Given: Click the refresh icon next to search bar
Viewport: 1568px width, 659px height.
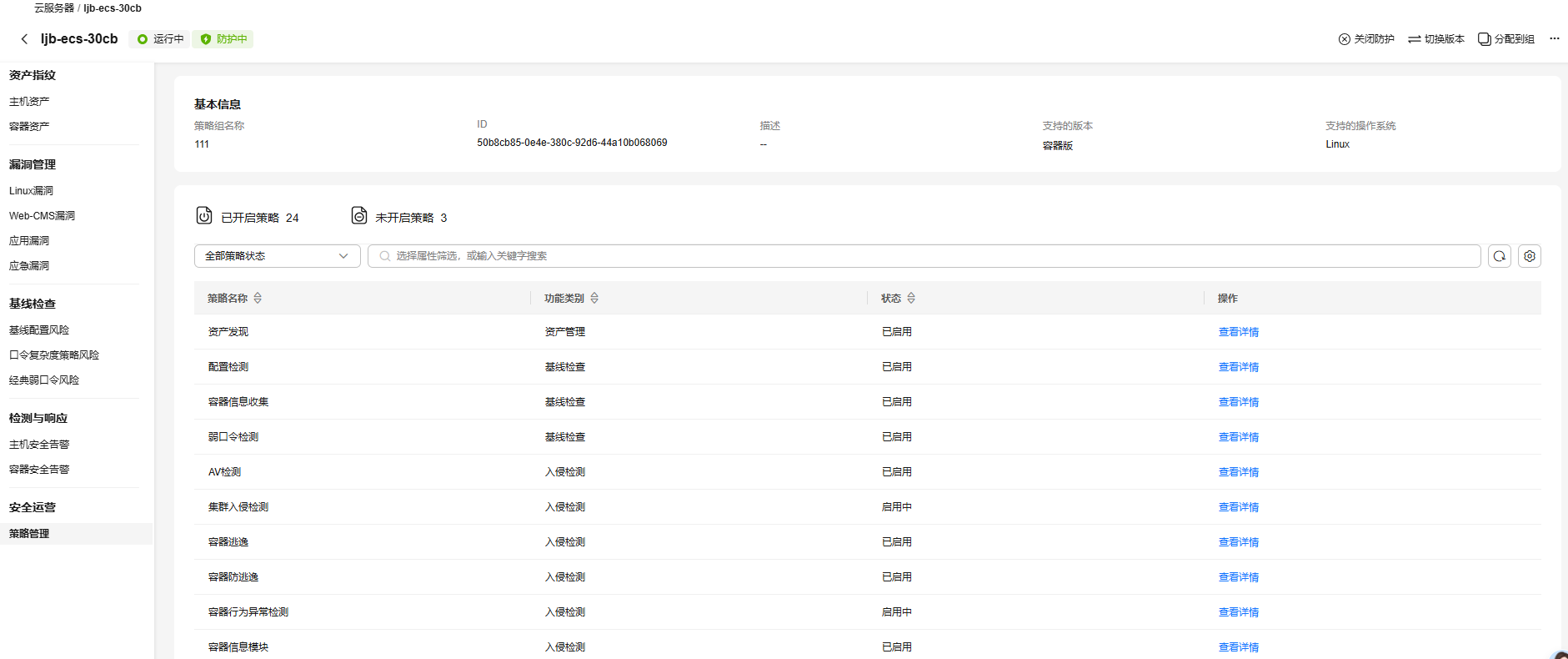Looking at the screenshot, I should tap(1499, 256).
